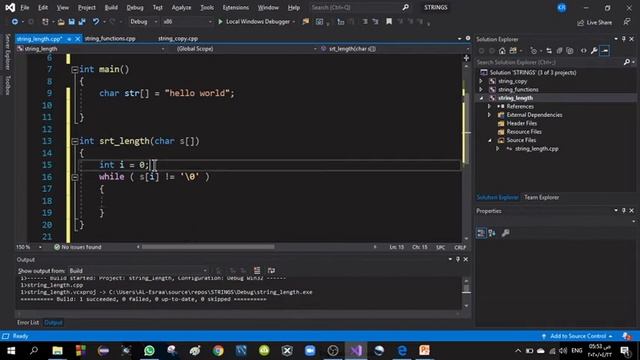Click Clear All icon in Output panel
Image resolution: width=640 pixels, height=360 pixels.
click(x=257, y=271)
